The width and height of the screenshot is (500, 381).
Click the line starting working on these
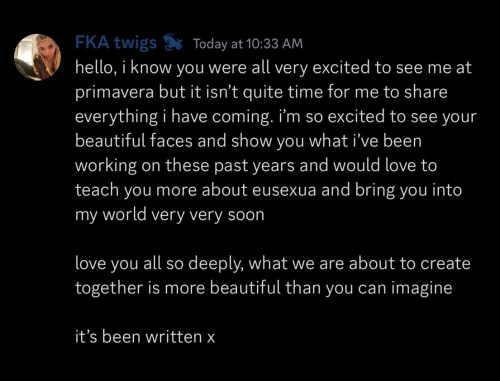click(256, 166)
